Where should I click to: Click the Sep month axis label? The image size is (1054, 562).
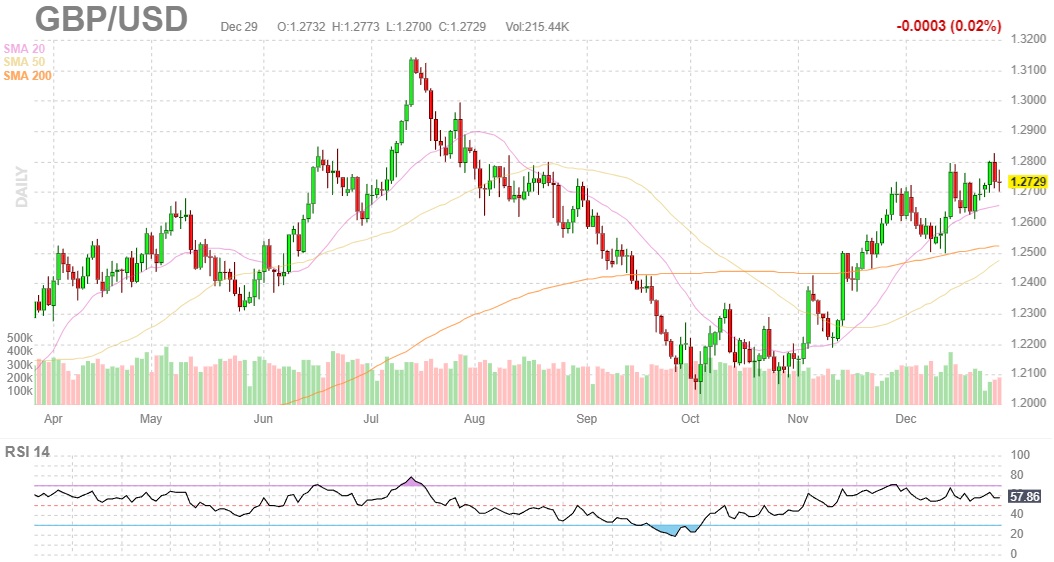(x=586, y=419)
